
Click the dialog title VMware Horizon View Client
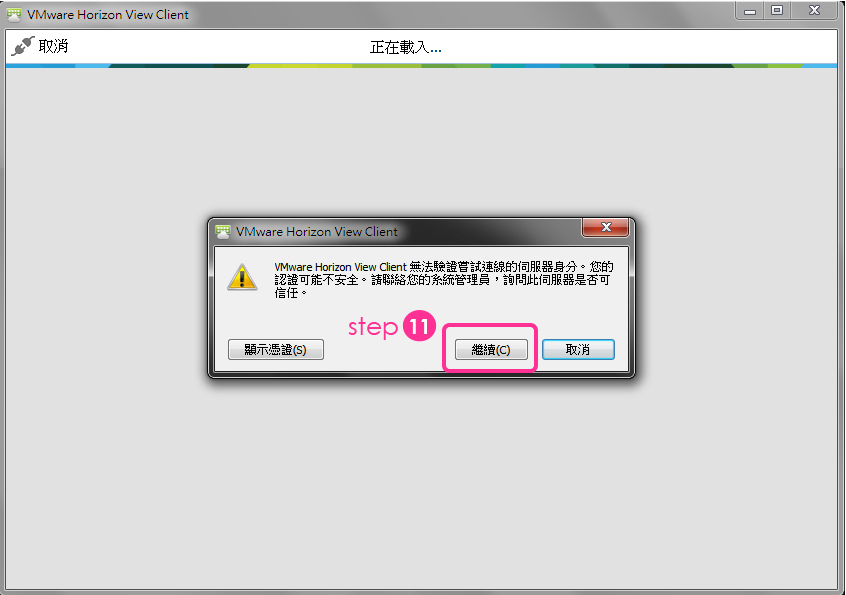(317, 232)
